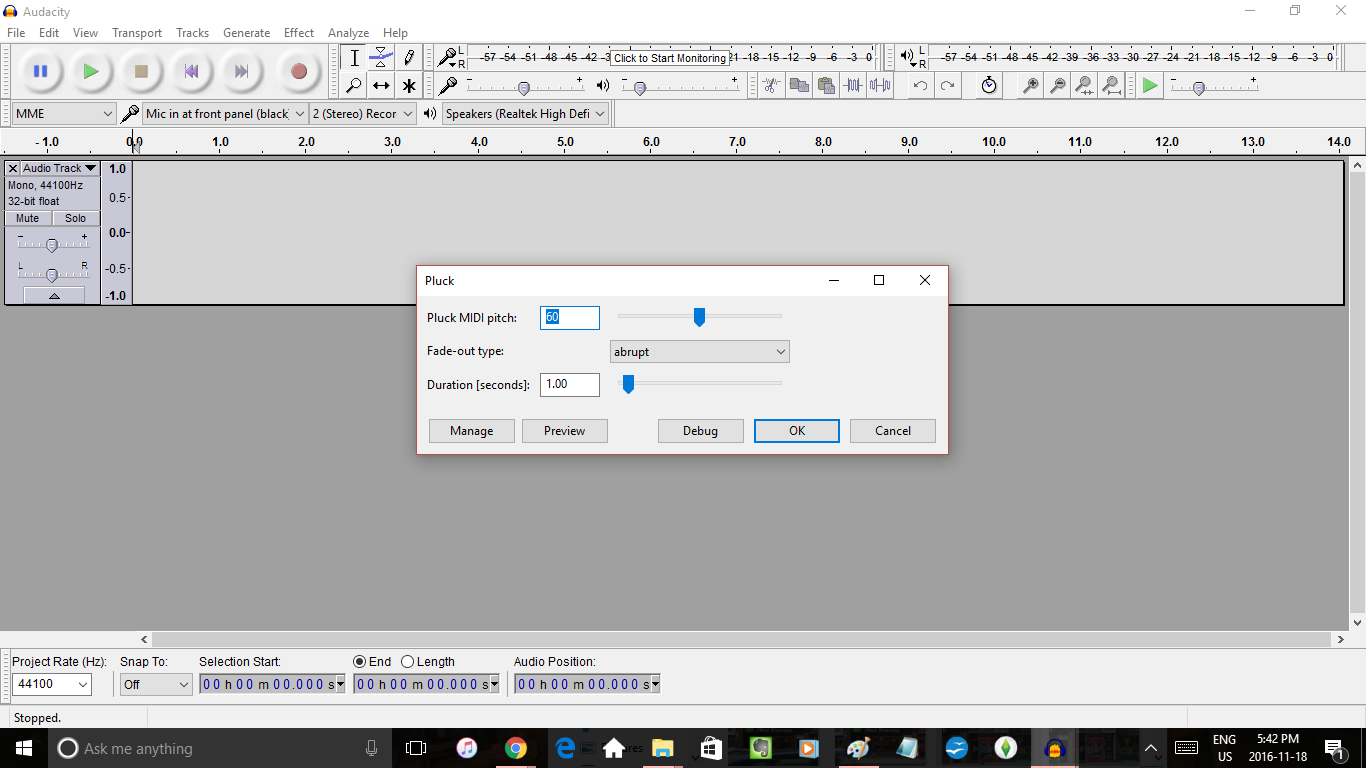Select the Selection (I-beam) tool
The image size is (1366, 768).
coord(354,58)
